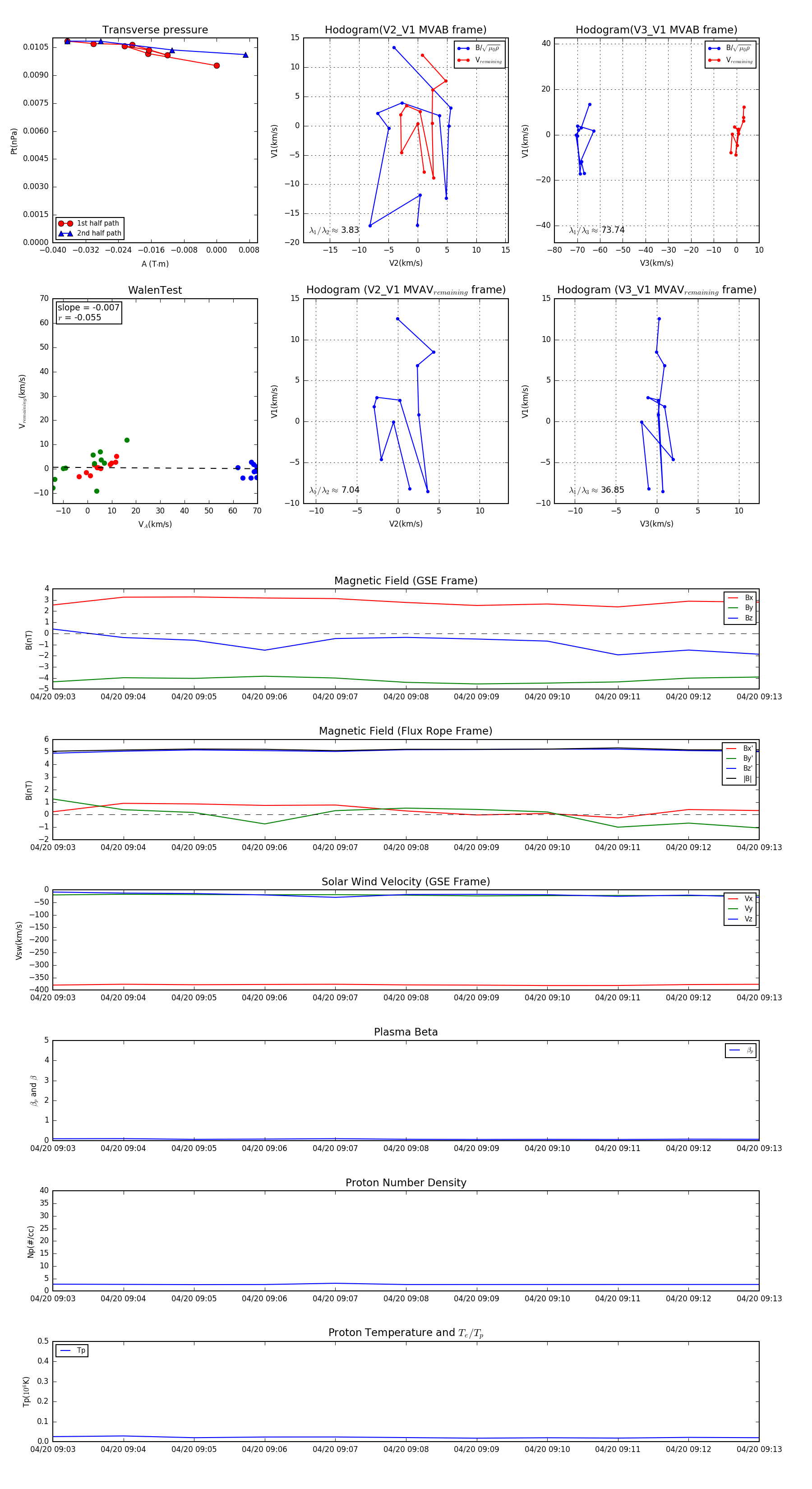Click the highest green dot in WalenTest plot
Image resolution: width=812 pixels, height=1489 pixels.
click(127, 440)
